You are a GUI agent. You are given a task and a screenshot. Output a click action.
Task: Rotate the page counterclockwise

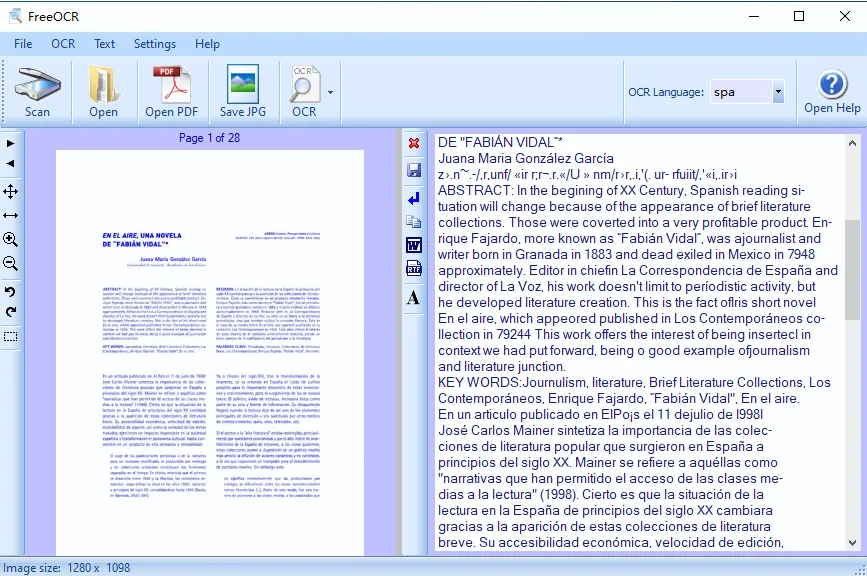click(11, 291)
